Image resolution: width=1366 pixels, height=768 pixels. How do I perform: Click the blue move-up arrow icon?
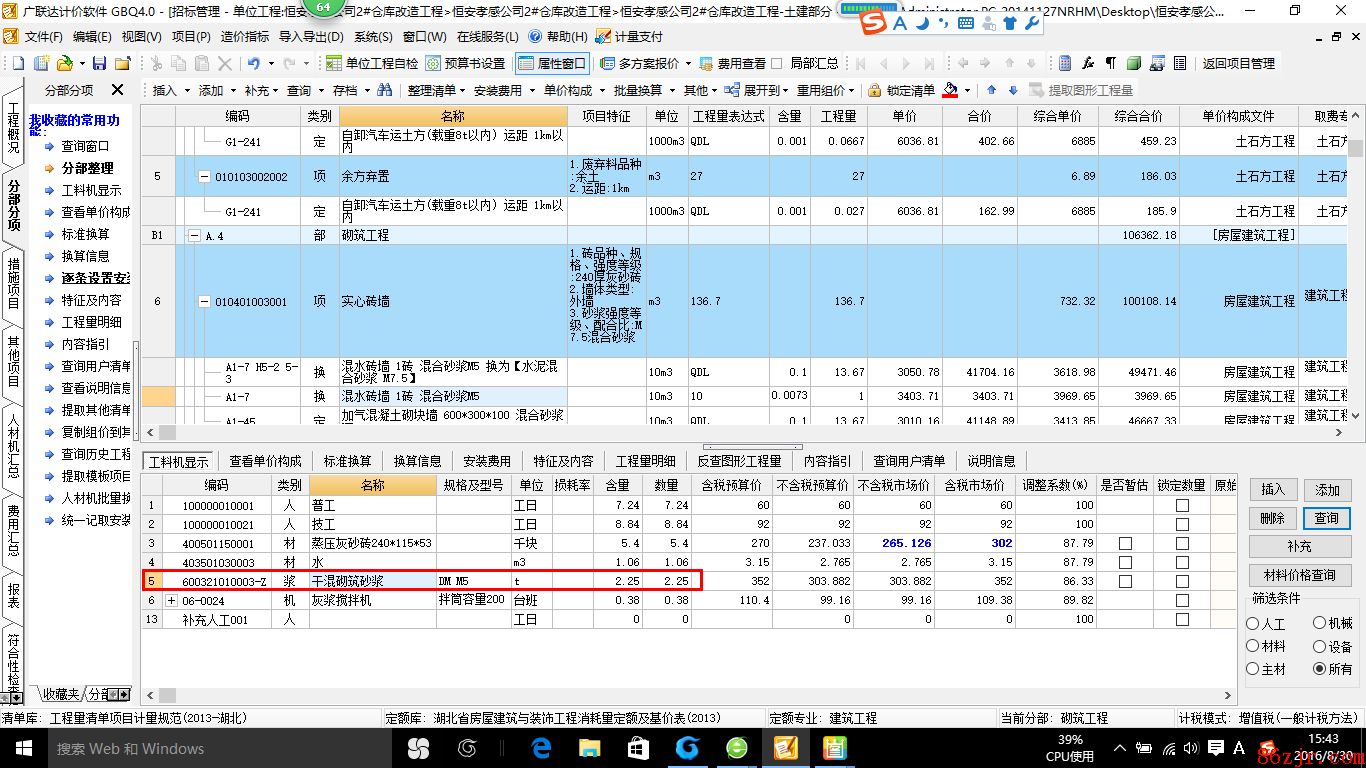point(991,90)
